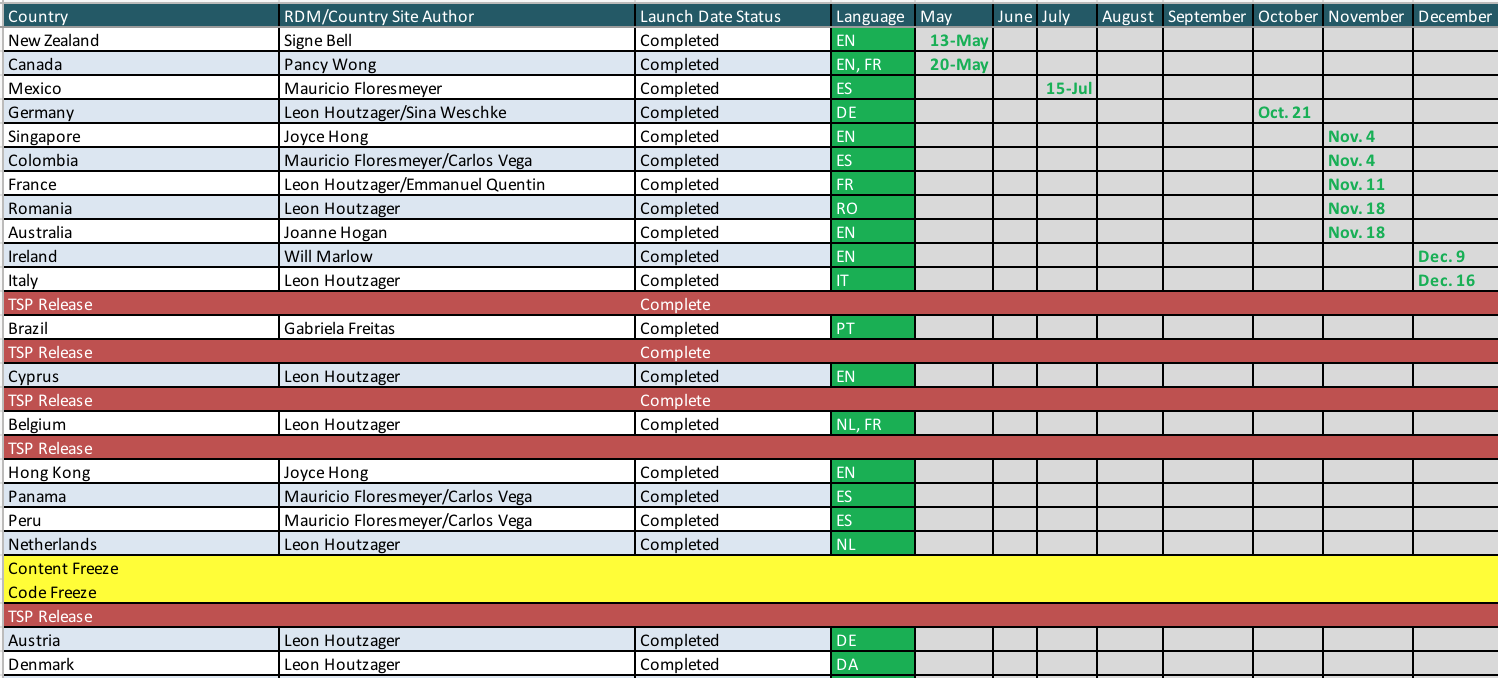The width and height of the screenshot is (1498, 678).
Task: Click the Oct. 21 date cell for Germany
Action: click(x=1285, y=112)
